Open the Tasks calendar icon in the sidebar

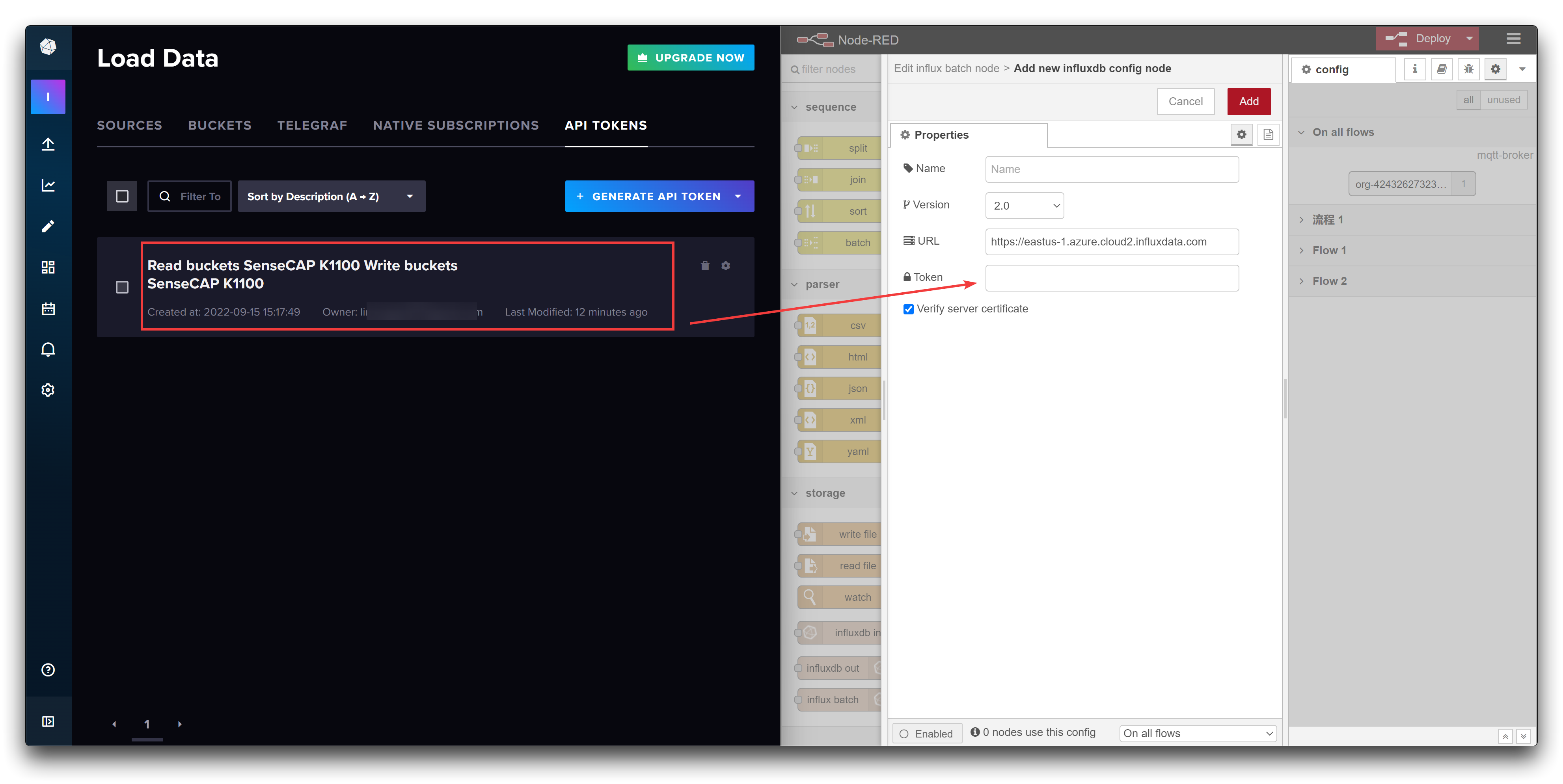48,308
